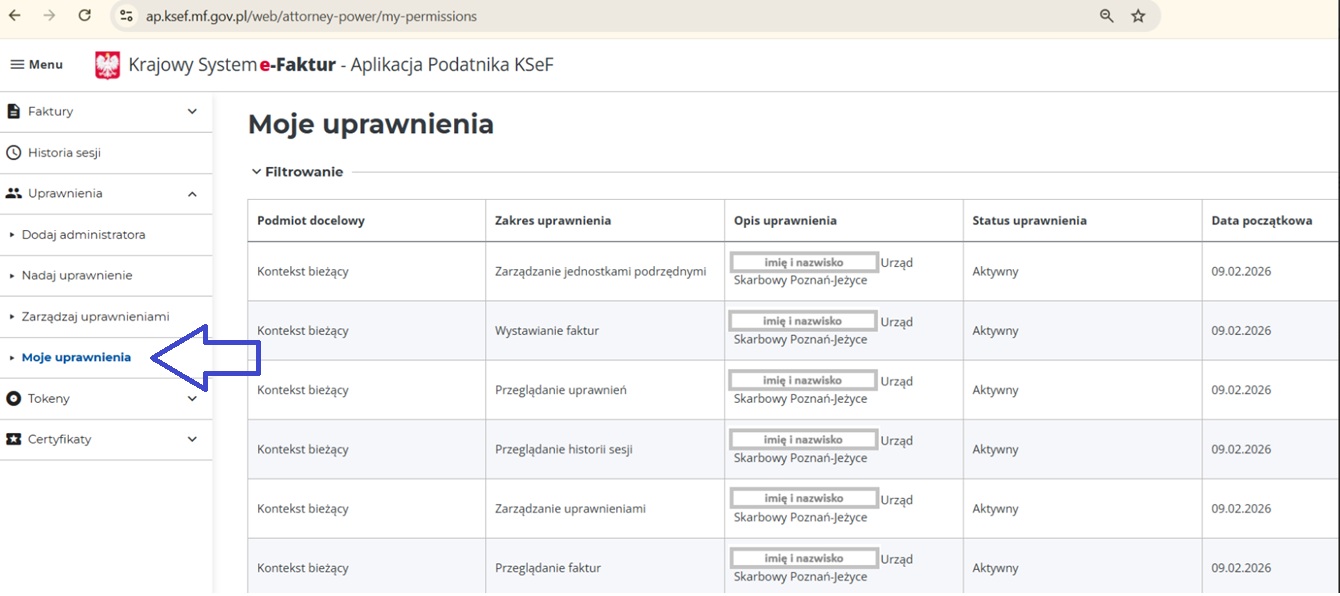Open the hamburger Menu button

36,65
